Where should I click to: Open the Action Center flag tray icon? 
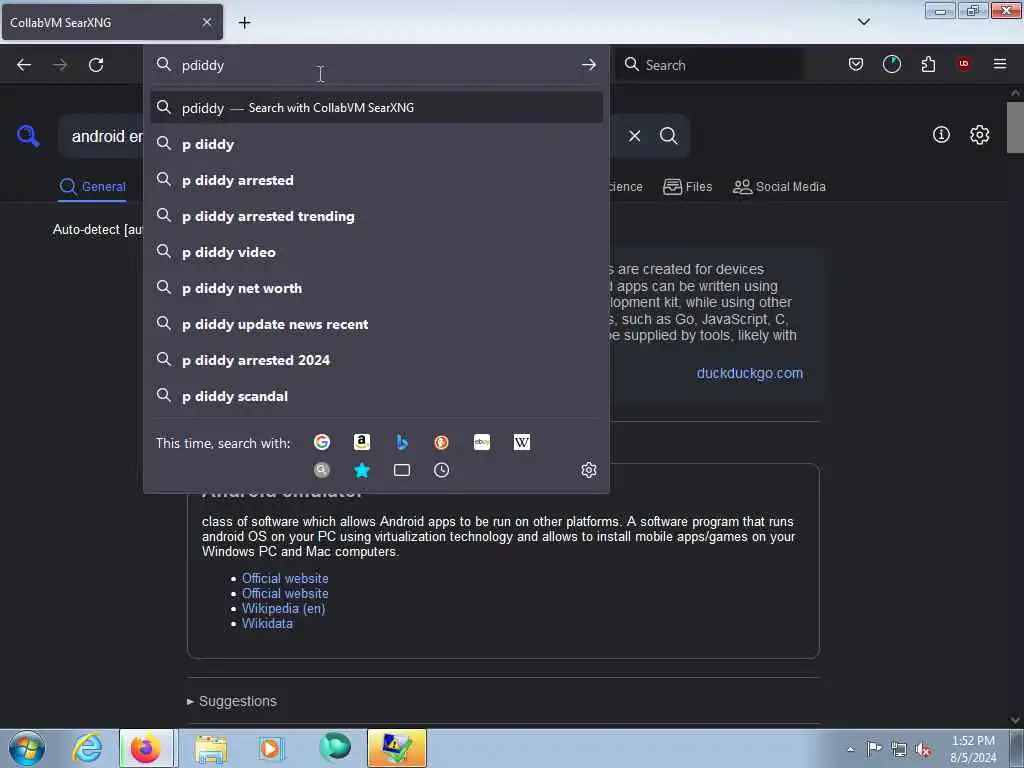(x=874, y=748)
